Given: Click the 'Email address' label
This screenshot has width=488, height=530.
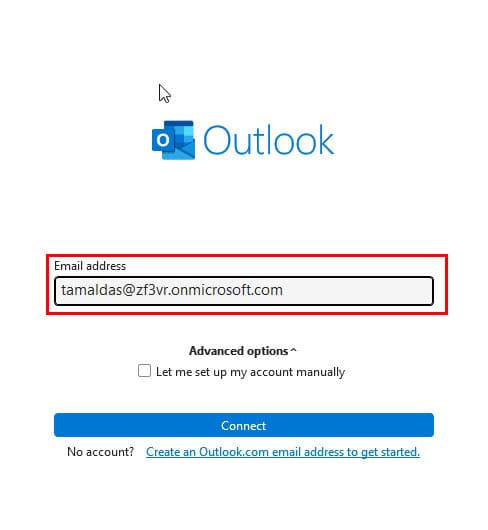Looking at the screenshot, I should [x=90, y=266].
